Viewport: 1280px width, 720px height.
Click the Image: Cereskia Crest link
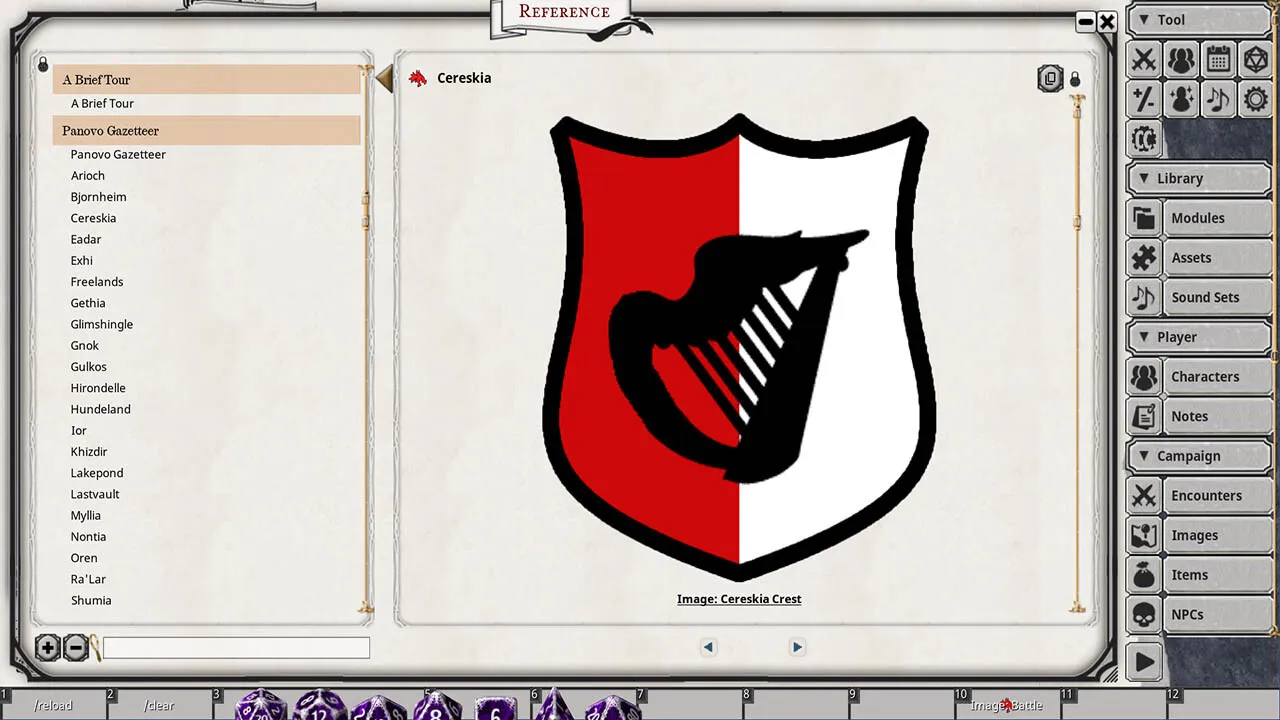[739, 599]
